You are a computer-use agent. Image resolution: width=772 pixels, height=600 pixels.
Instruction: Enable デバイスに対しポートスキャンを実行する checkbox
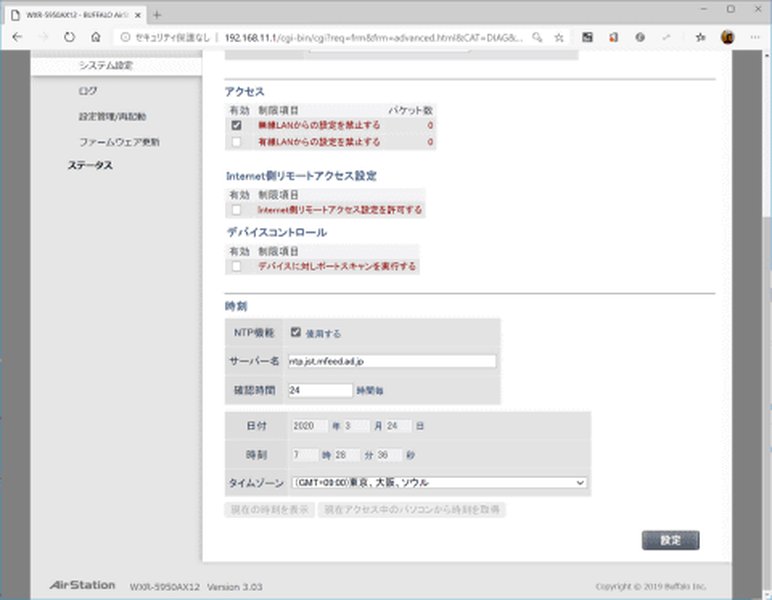pyautogui.click(x=236, y=266)
